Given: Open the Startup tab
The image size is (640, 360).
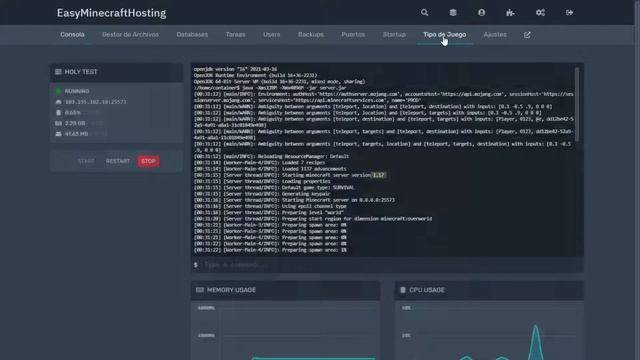Looking at the screenshot, I should 394,35.
